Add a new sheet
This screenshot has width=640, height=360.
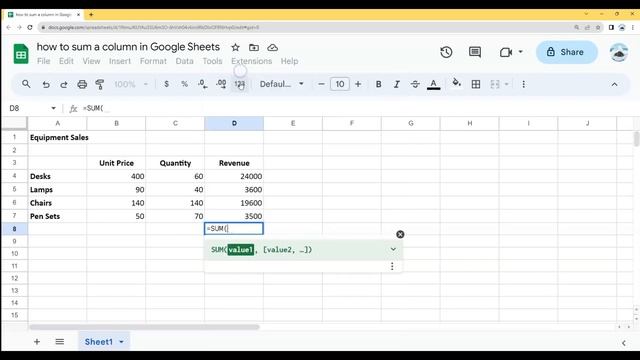click(x=37, y=342)
